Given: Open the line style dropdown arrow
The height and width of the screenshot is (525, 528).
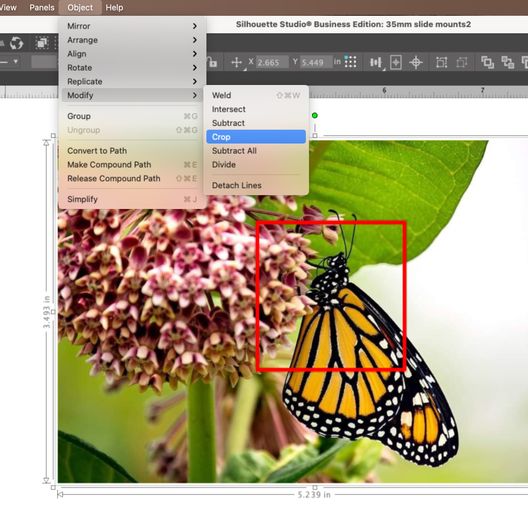Looking at the screenshot, I should (15, 62).
